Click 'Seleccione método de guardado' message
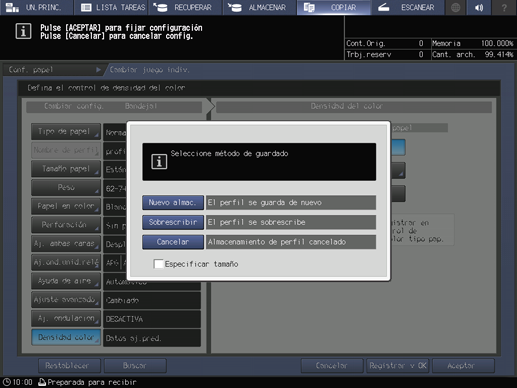The image size is (517, 388). point(229,153)
